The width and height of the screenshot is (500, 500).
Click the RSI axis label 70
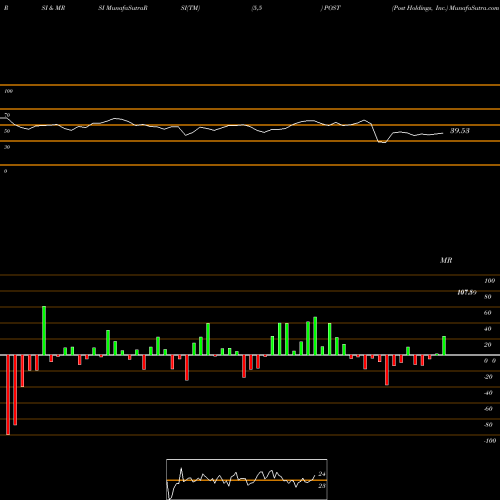point(7,115)
